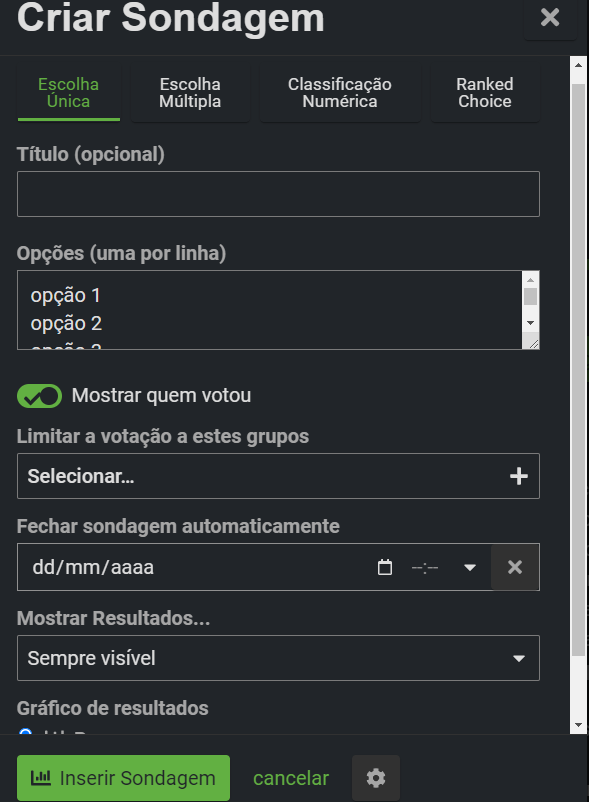The height and width of the screenshot is (802, 589).
Task: Select the partially visible chart radio button
Action: pos(25,732)
